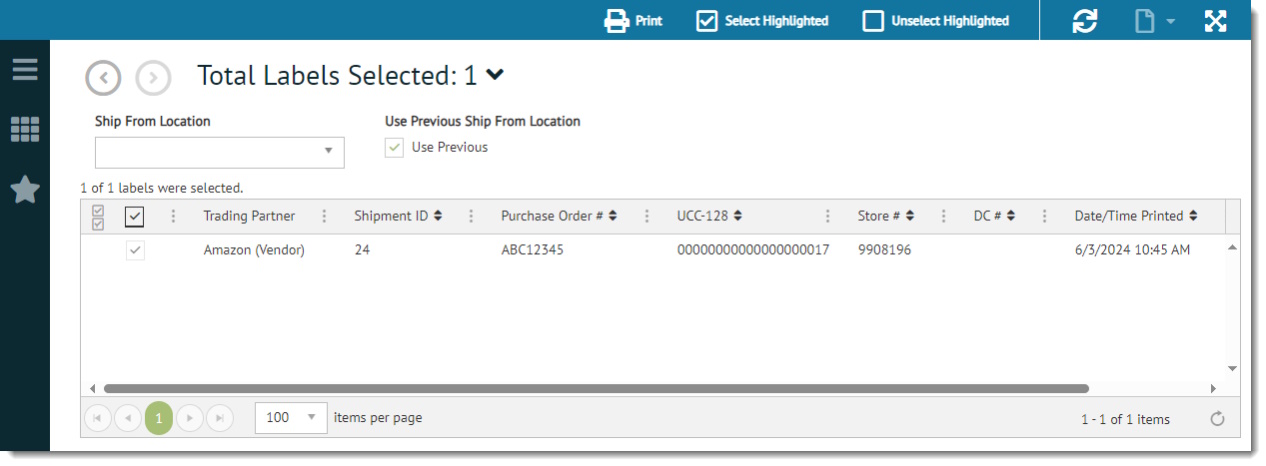Image resolution: width=1266 pixels, height=466 pixels.
Task: Open the apps grid icon in sidebar
Action: pos(25,129)
